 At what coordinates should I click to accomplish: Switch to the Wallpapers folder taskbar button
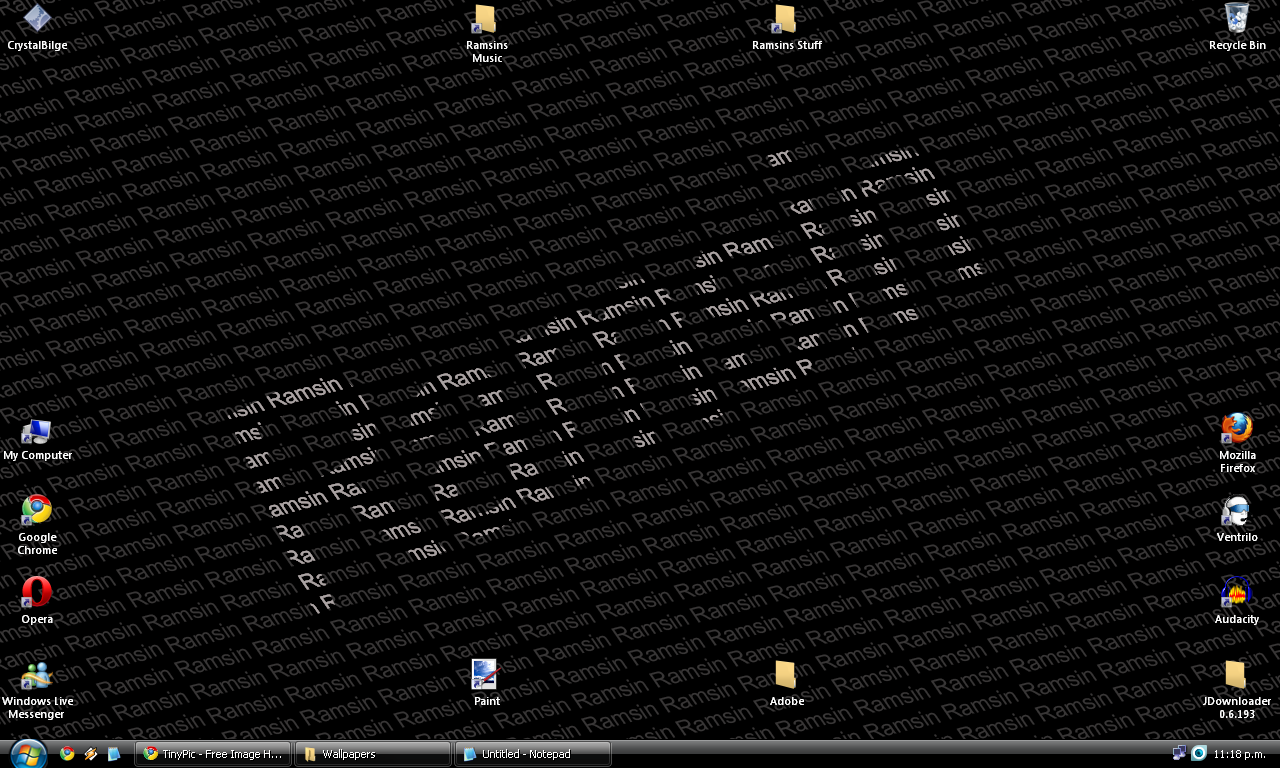(x=373, y=754)
